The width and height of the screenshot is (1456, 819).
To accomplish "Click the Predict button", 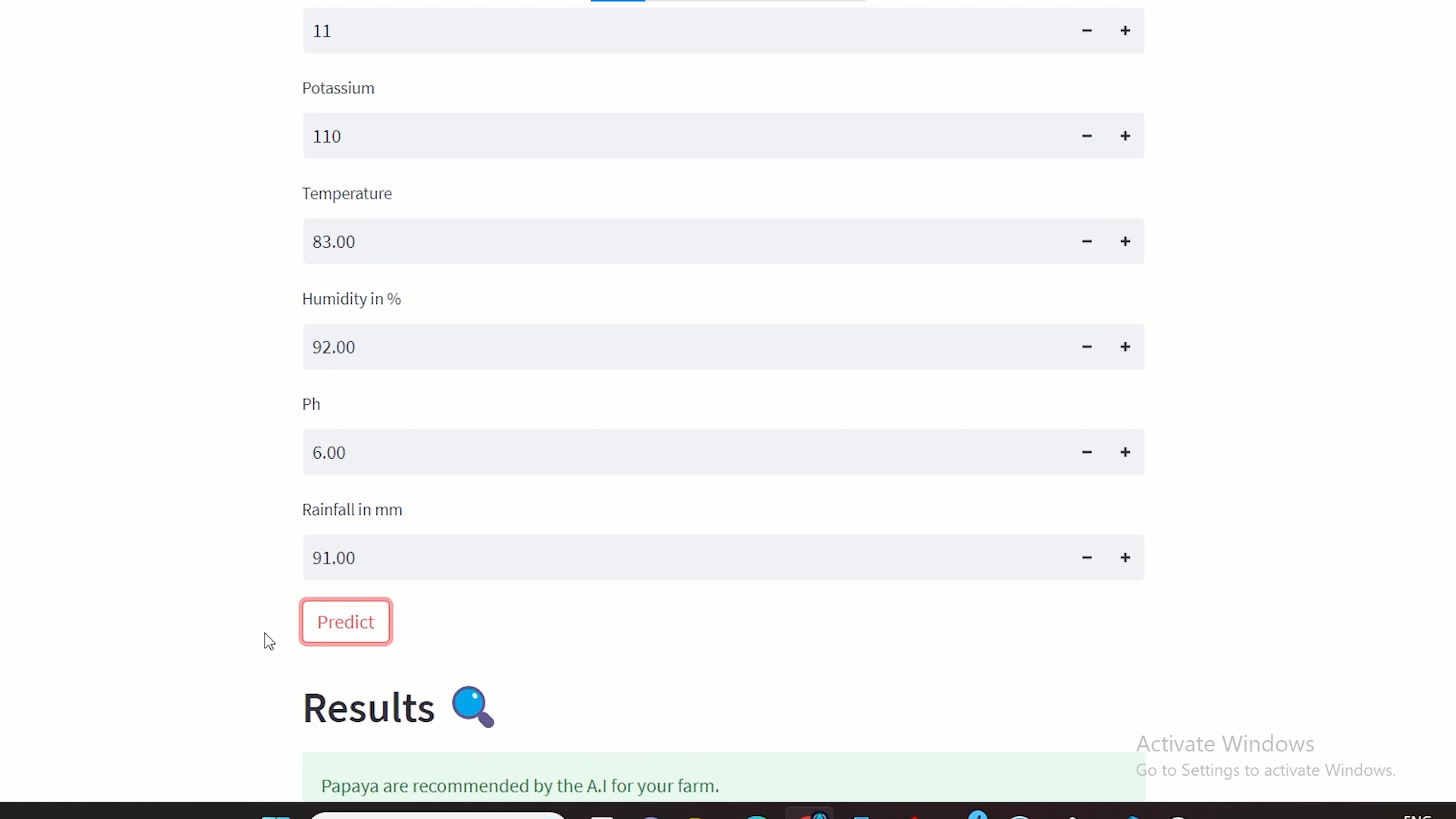I will (345, 621).
